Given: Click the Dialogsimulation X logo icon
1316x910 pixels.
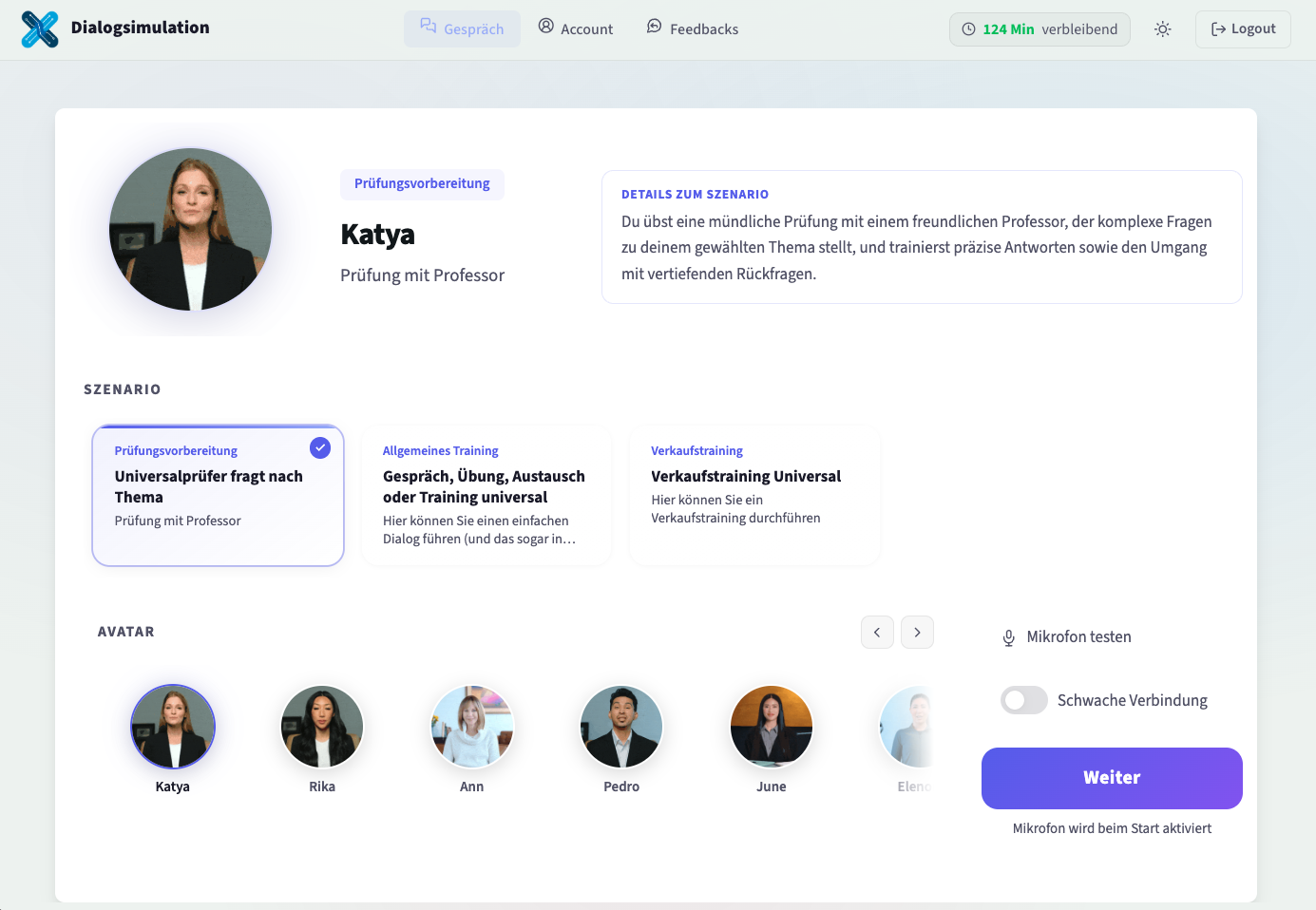Looking at the screenshot, I should (40, 29).
